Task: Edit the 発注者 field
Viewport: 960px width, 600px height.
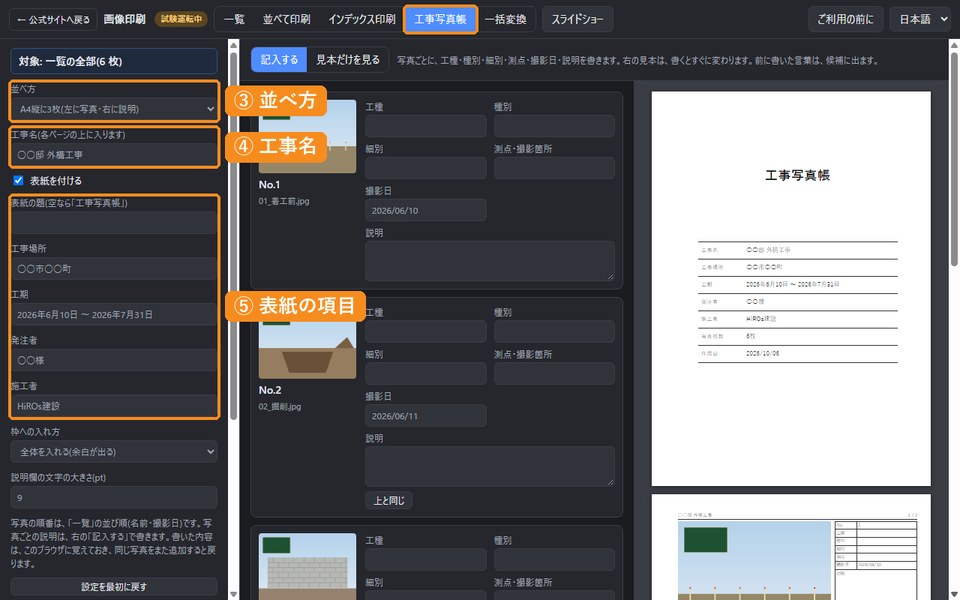Action: tap(114, 361)
